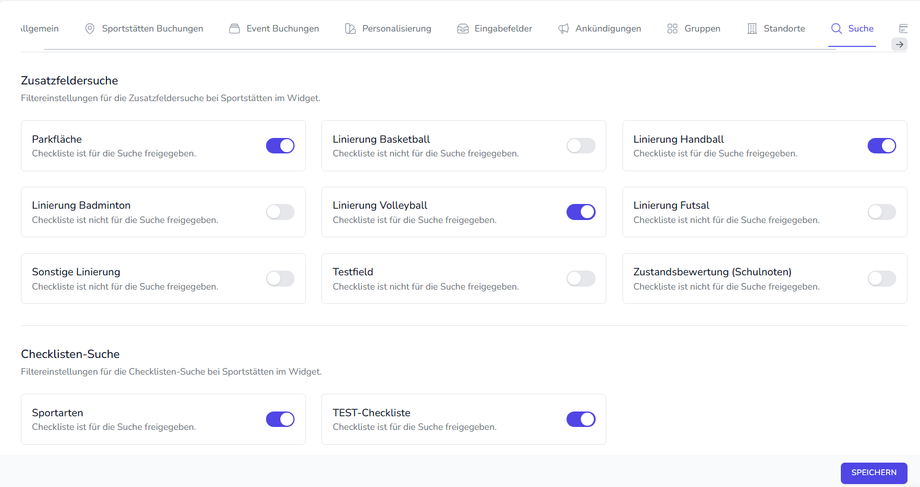Toggle Zustandsbewertung (Schulnoten) on

point(881,279)
